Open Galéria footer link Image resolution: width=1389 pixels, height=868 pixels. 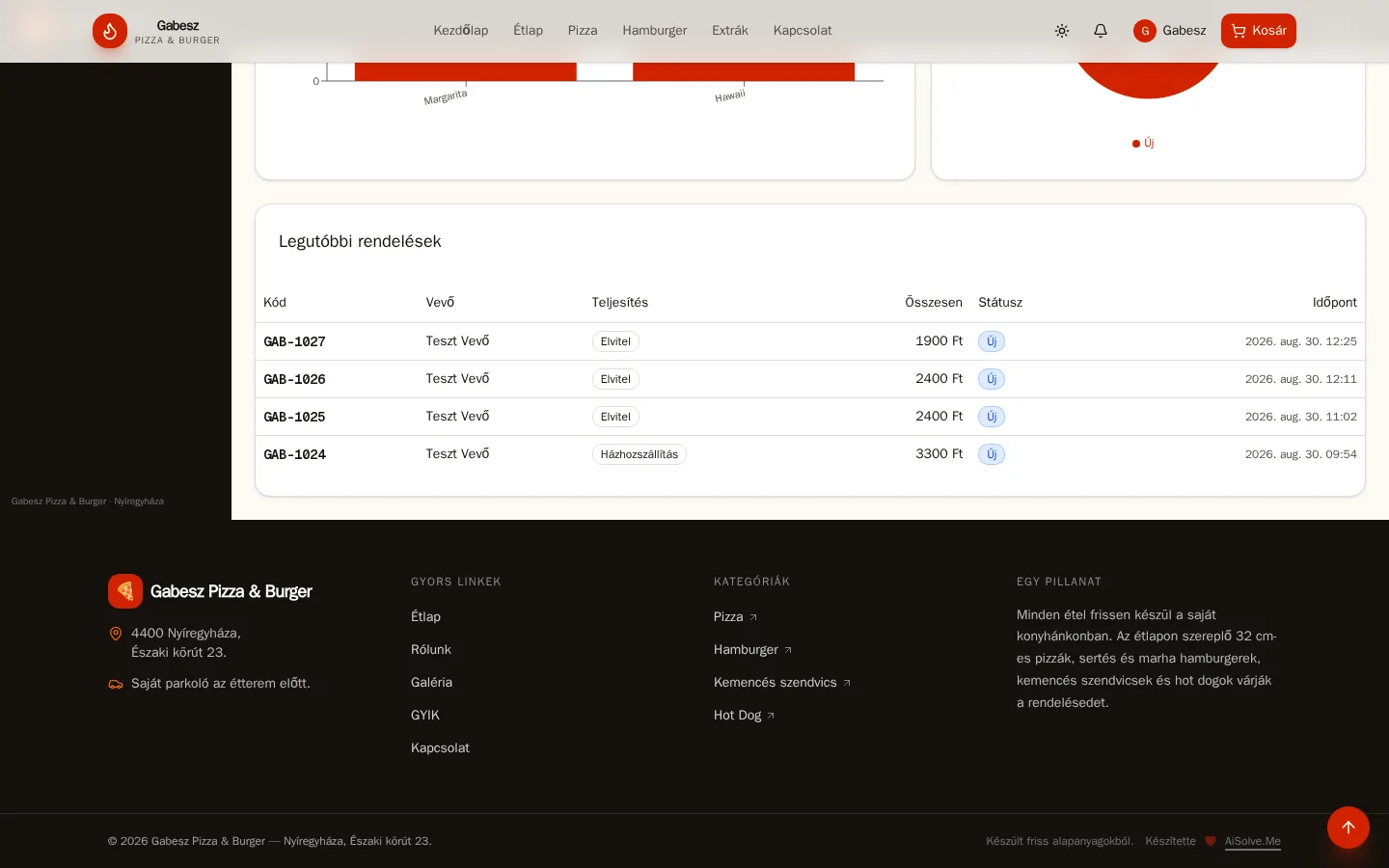tap(431, 683)
